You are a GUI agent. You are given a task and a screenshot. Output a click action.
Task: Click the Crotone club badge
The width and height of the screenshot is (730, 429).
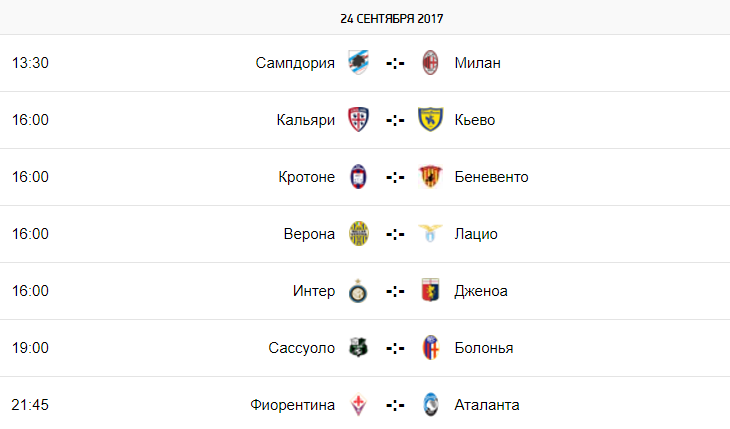pos(358,177)
